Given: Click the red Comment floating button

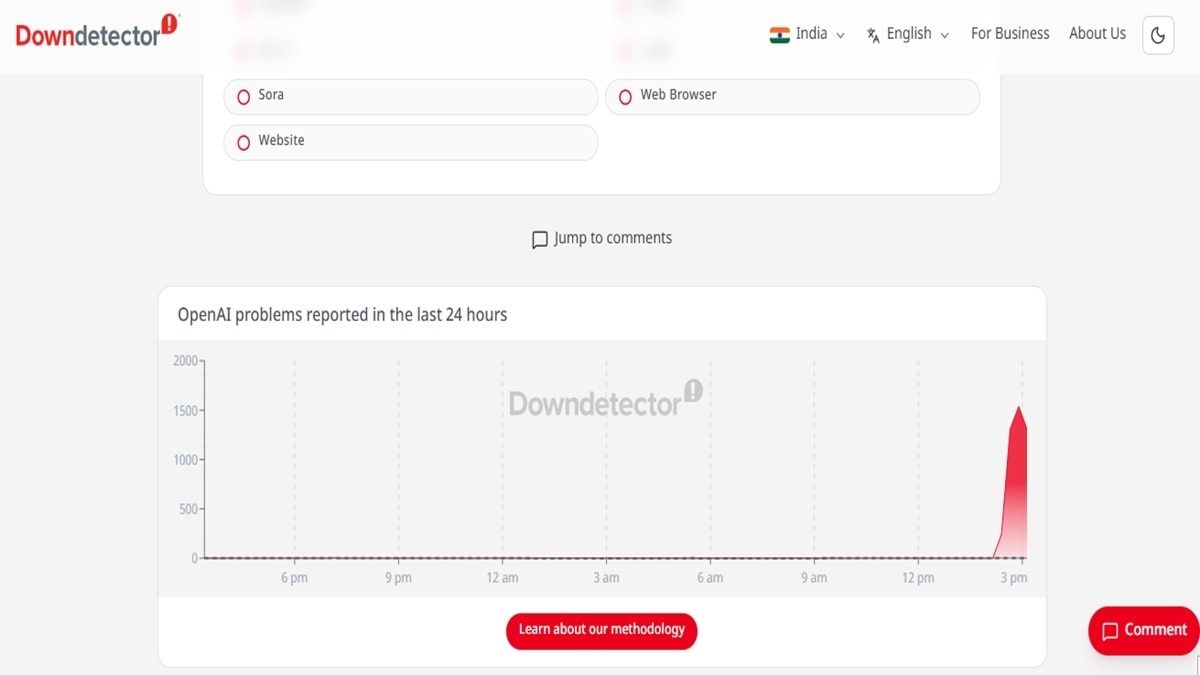Looking at the screenshot, I should (x=1144, y=631).
